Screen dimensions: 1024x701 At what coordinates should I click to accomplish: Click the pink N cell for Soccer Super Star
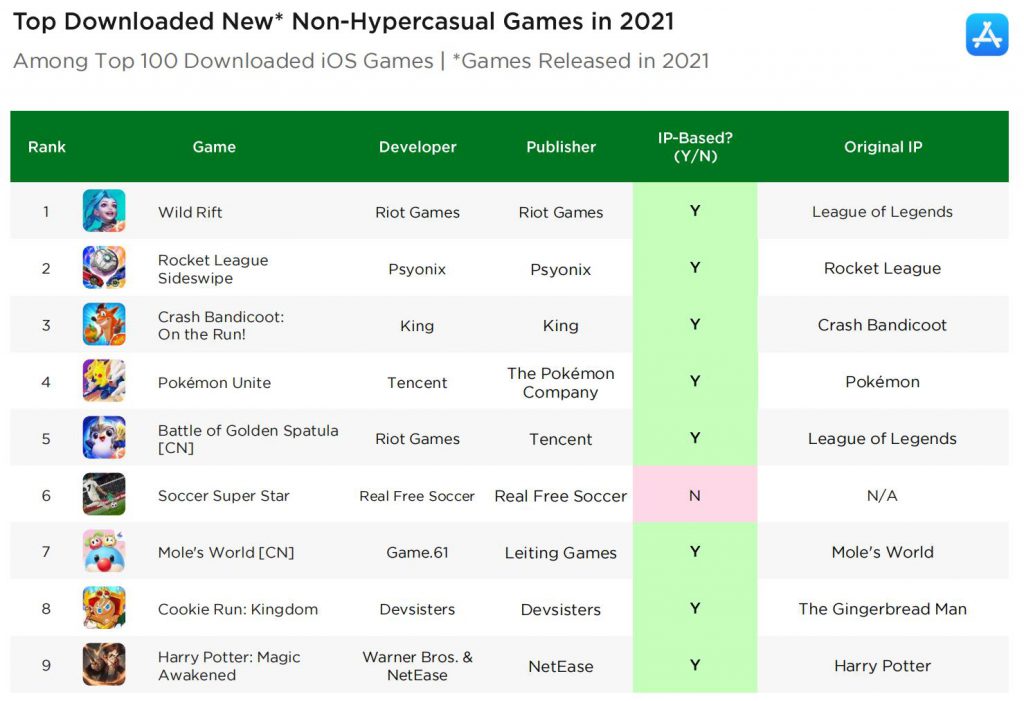[x=695, y=495]
